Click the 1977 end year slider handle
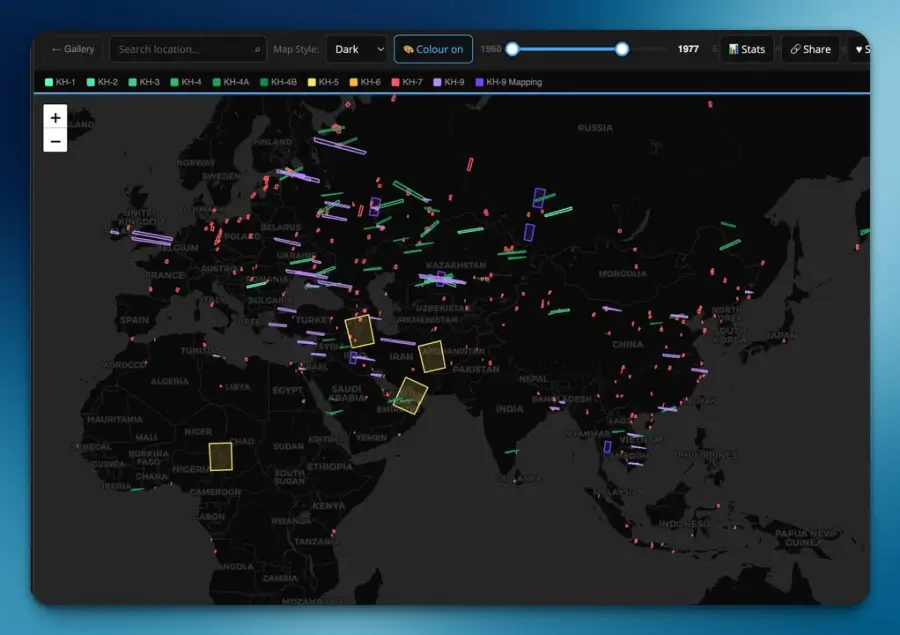The height and width of the screenshot is (635, 900). tap(622, 49)
